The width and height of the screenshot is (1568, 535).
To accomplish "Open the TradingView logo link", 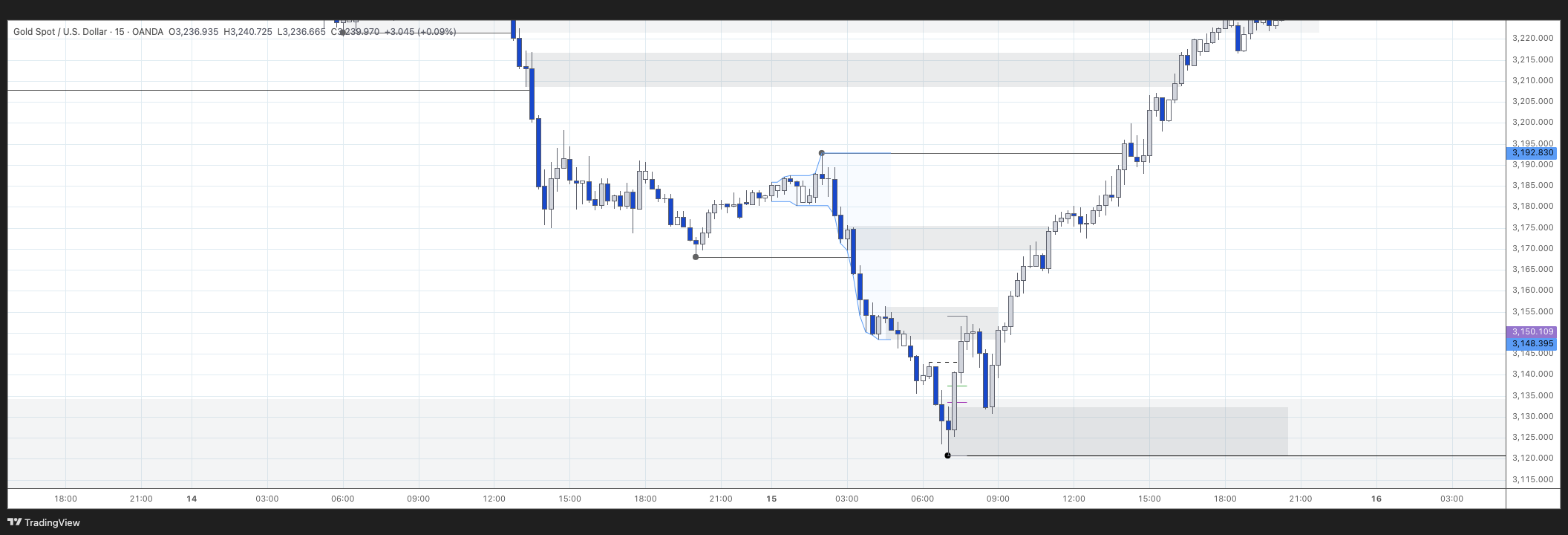I will (44, 522).
